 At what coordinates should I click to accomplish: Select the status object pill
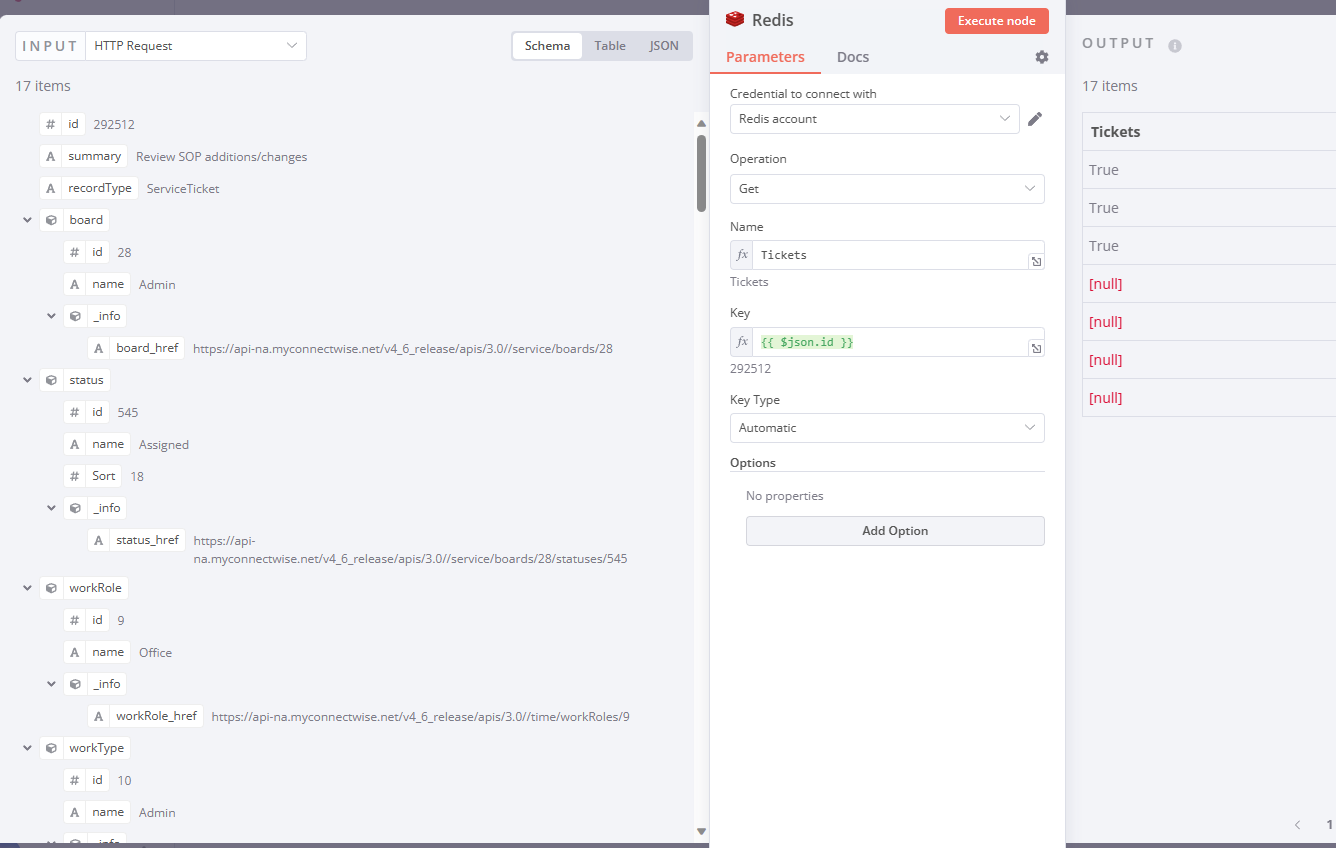pyautogui.click(x=76, y=380)
